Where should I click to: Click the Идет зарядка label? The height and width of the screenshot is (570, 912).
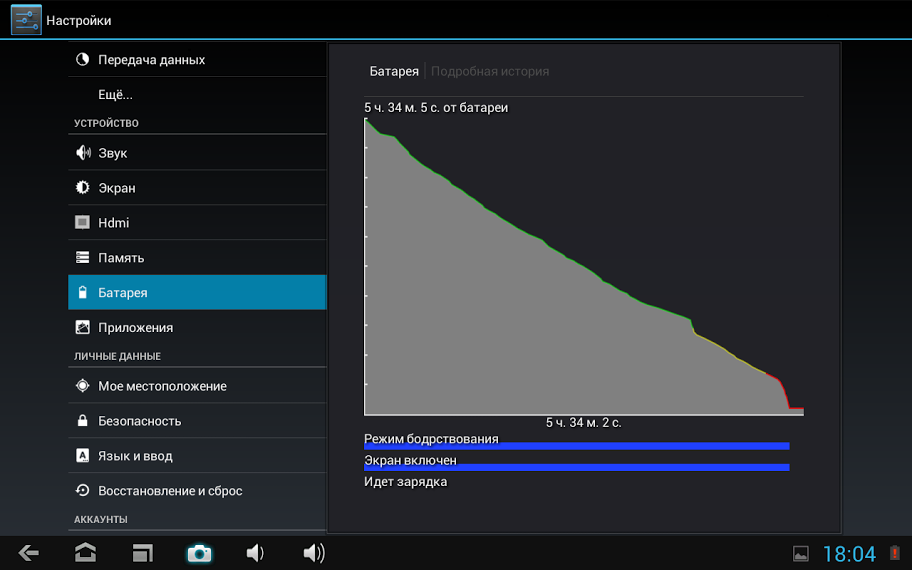[x=405, y=482]
